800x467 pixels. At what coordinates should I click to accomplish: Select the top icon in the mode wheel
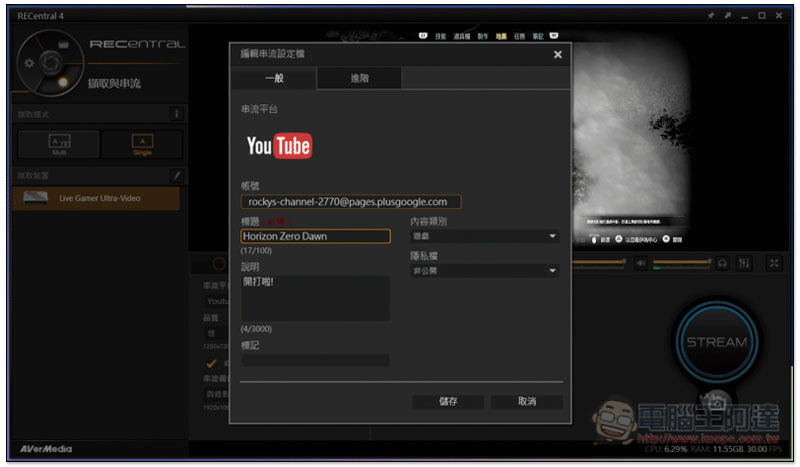63,44
